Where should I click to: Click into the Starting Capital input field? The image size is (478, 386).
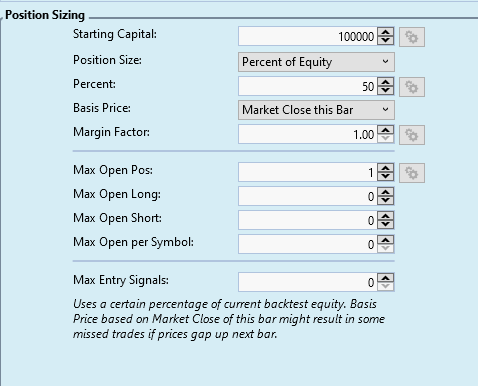click(x=308, y=36)
